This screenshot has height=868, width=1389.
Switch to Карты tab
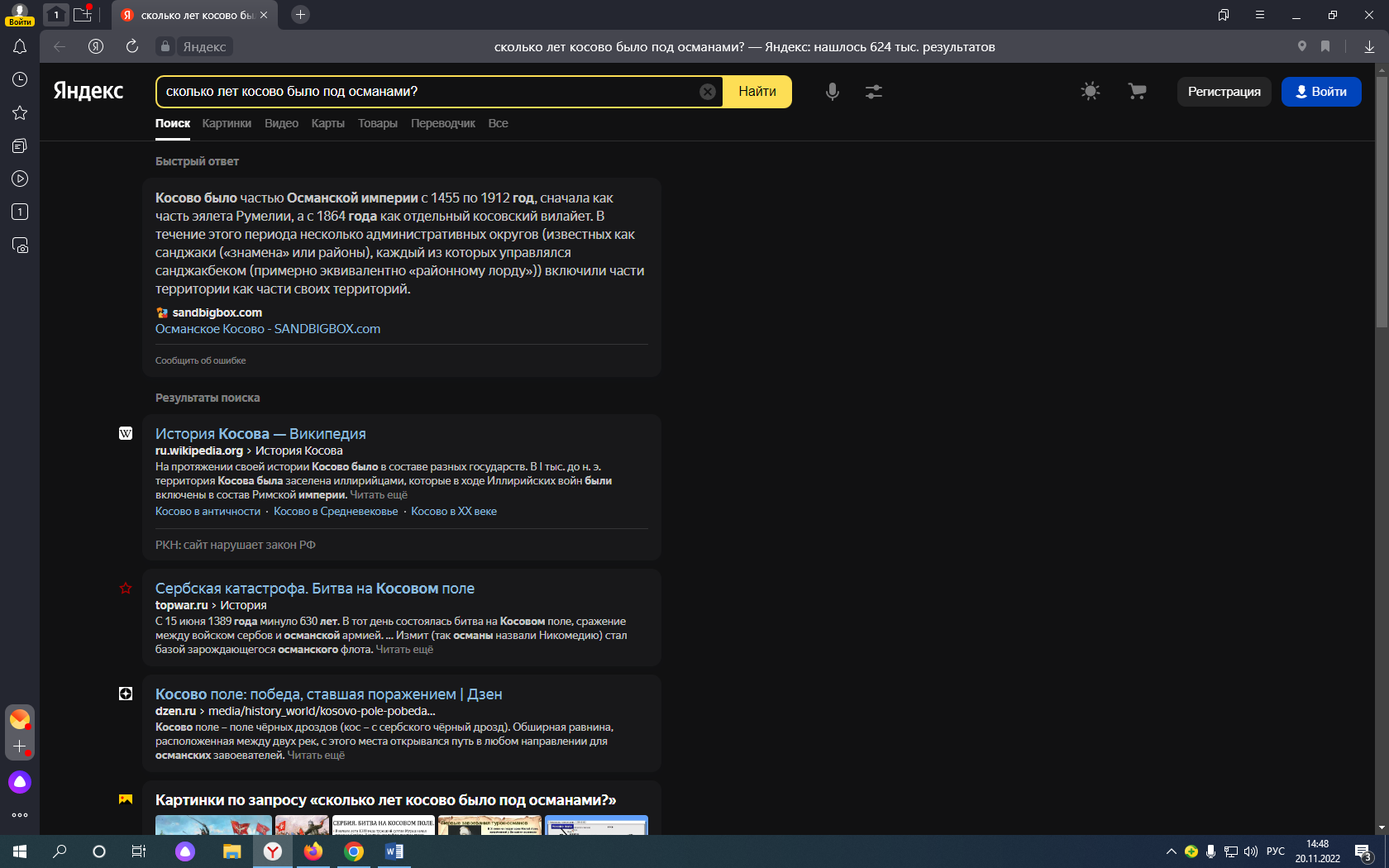click(327, 123)
